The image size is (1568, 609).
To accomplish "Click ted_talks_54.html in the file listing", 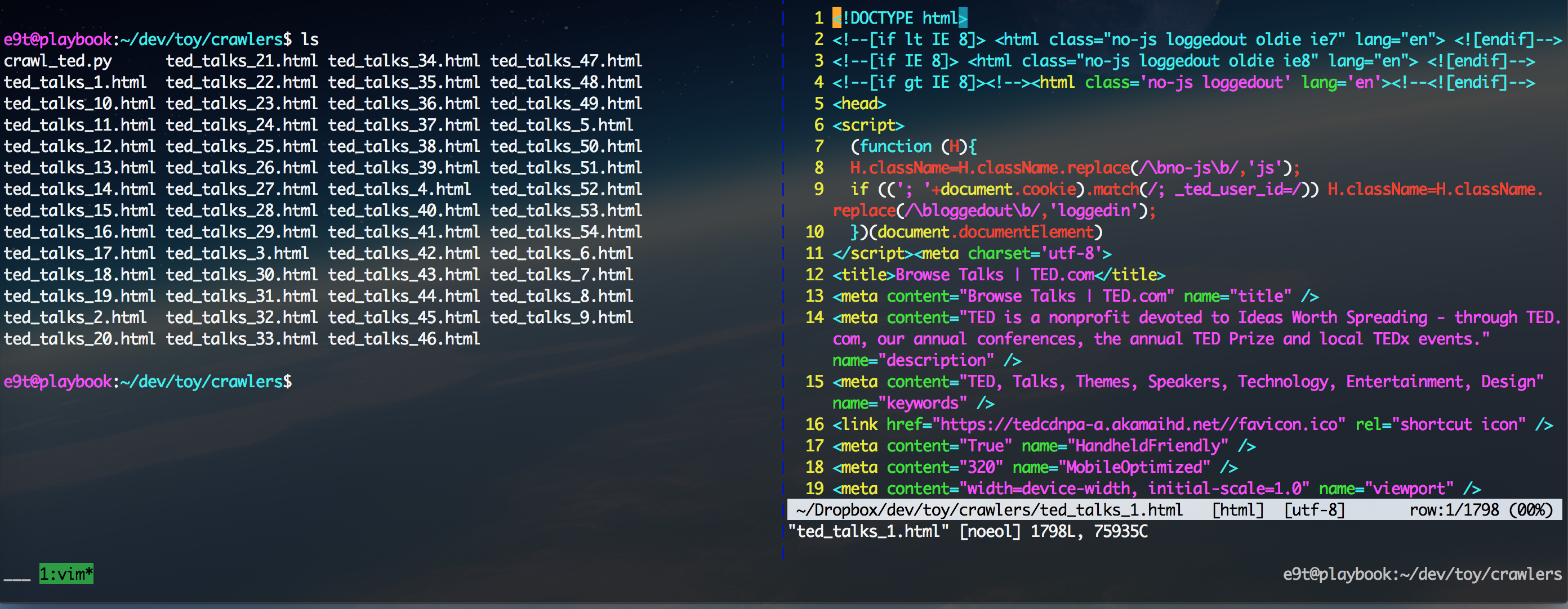I will click(566, 232).
